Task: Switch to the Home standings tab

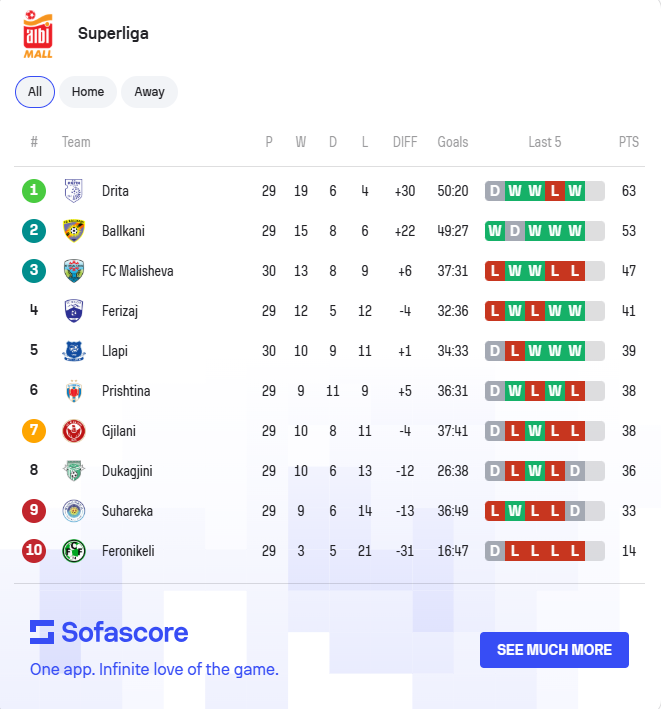Action: (88, 92)
